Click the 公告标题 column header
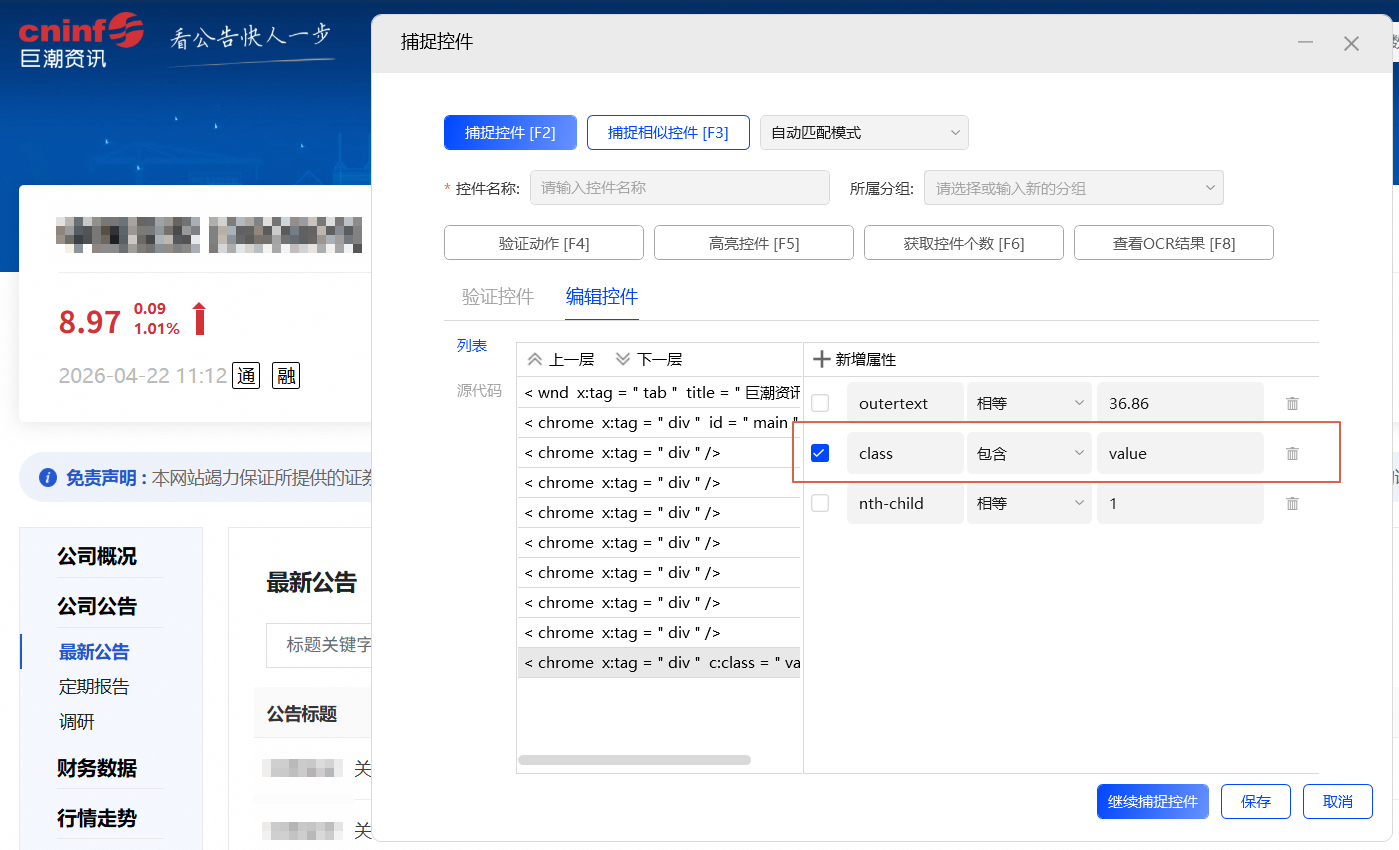This screenshot has width=1399, height=850. tap(302, 714)
